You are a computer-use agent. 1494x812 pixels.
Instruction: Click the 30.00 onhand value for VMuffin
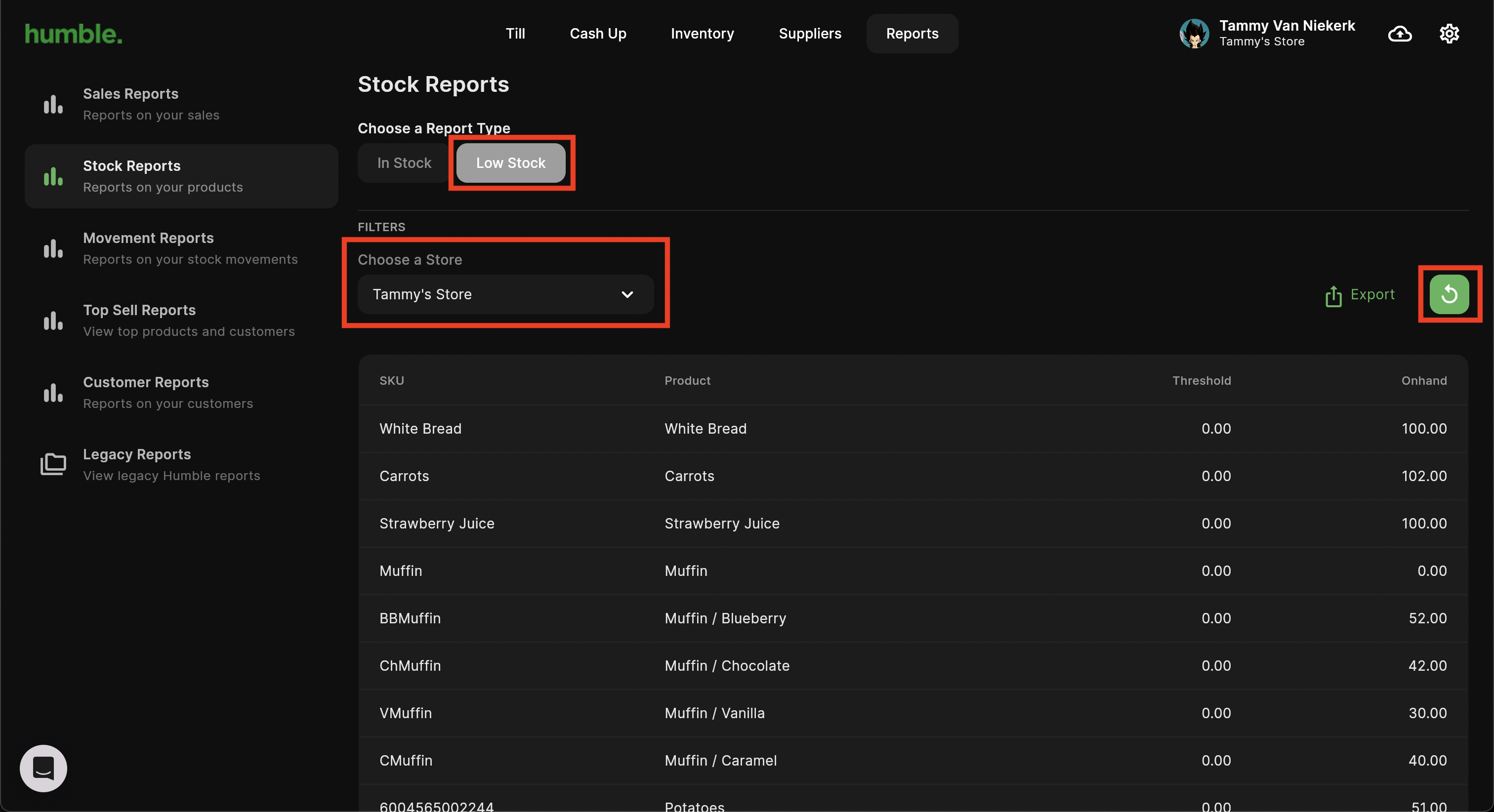[x=1427, y=713]
